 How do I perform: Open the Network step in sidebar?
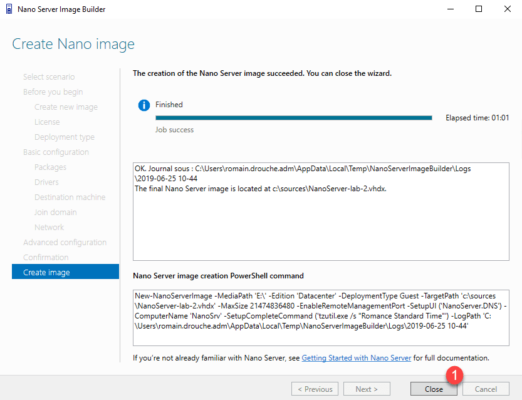point(49,227)
